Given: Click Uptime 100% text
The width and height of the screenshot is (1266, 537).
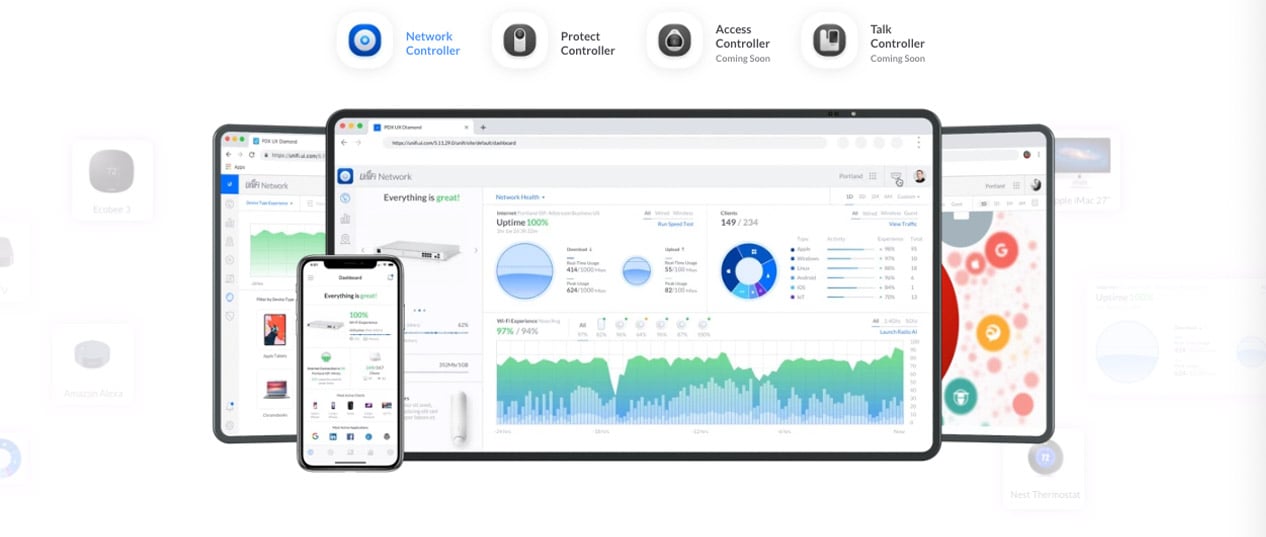Looking at the screenshot, I should (522, 222).
